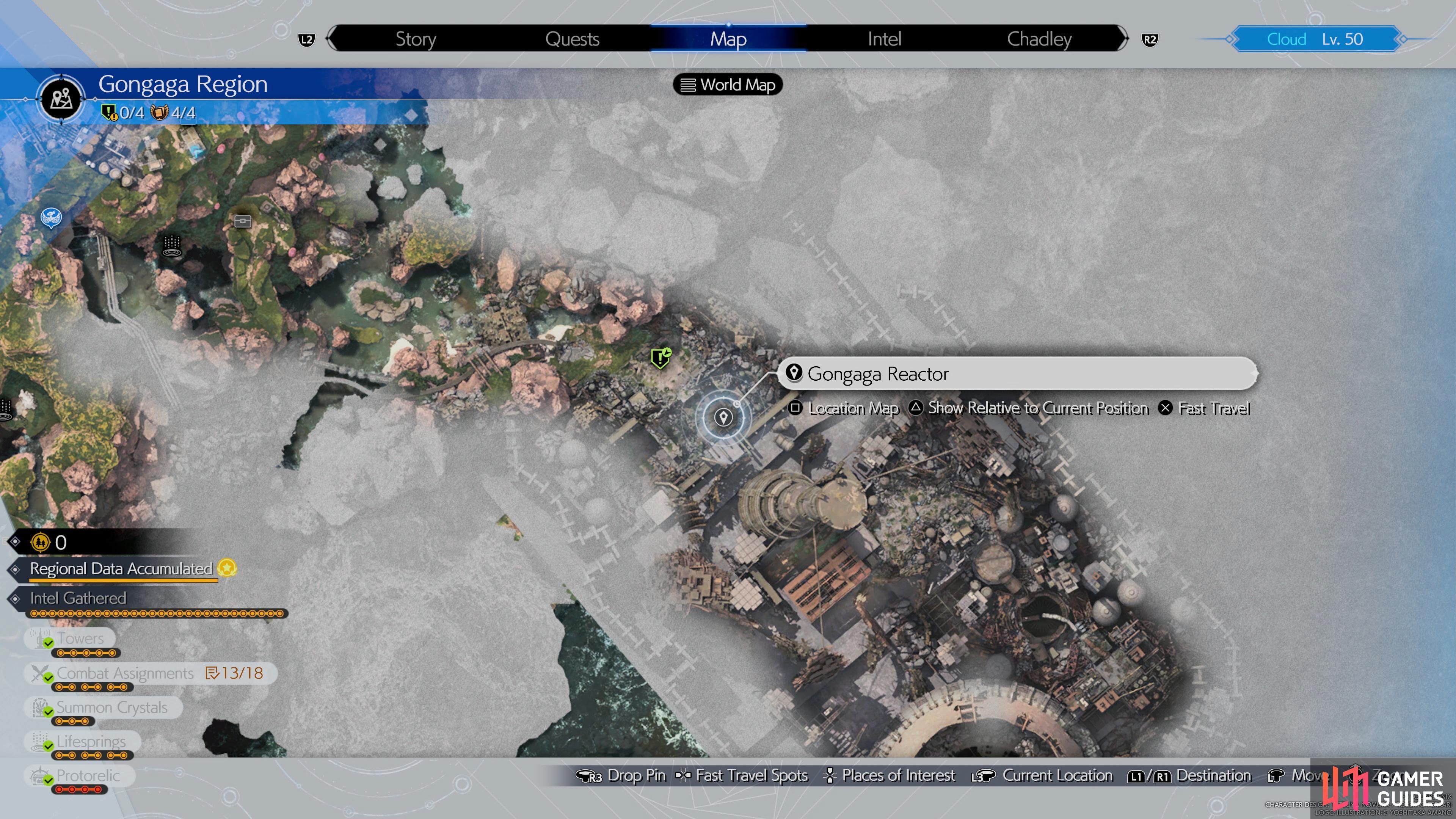Click the trophy counter icon showing 4/4

click(160, 113)
